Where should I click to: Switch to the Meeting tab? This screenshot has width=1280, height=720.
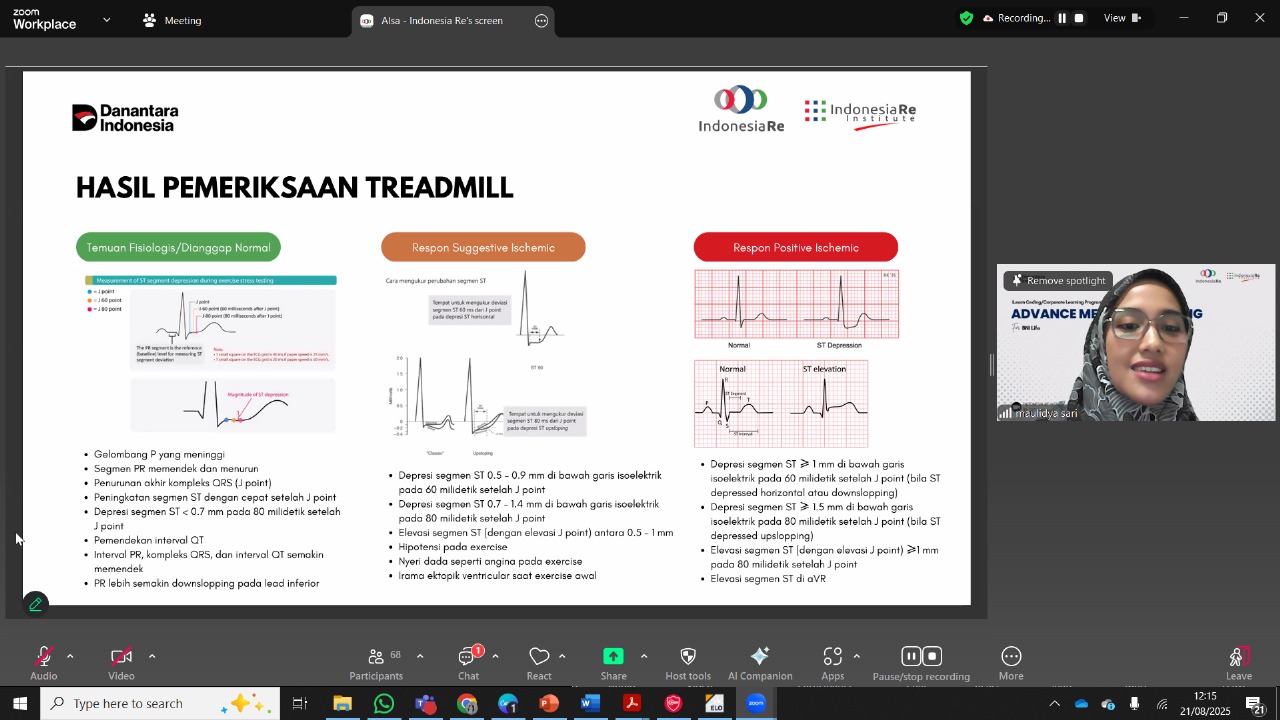[172, 20]
